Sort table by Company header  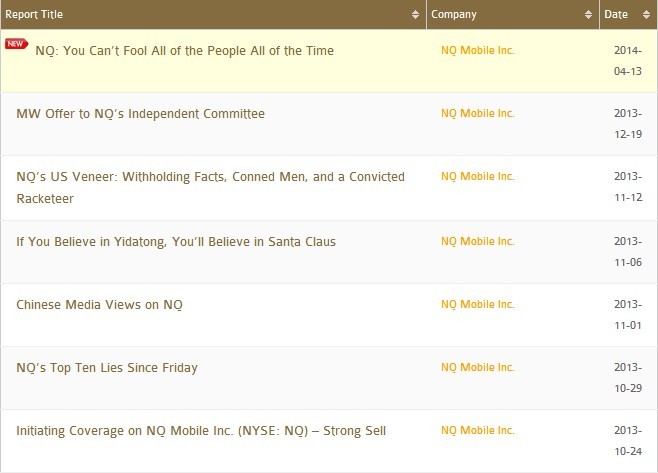pos(454,15)
